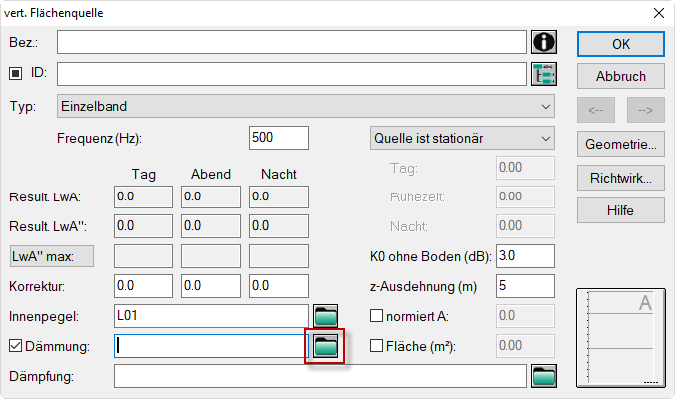This screenshot has width=675, height=399.
Task: Expand the Quelle ist stationär dropdown
Action: (x=462, y=138)
